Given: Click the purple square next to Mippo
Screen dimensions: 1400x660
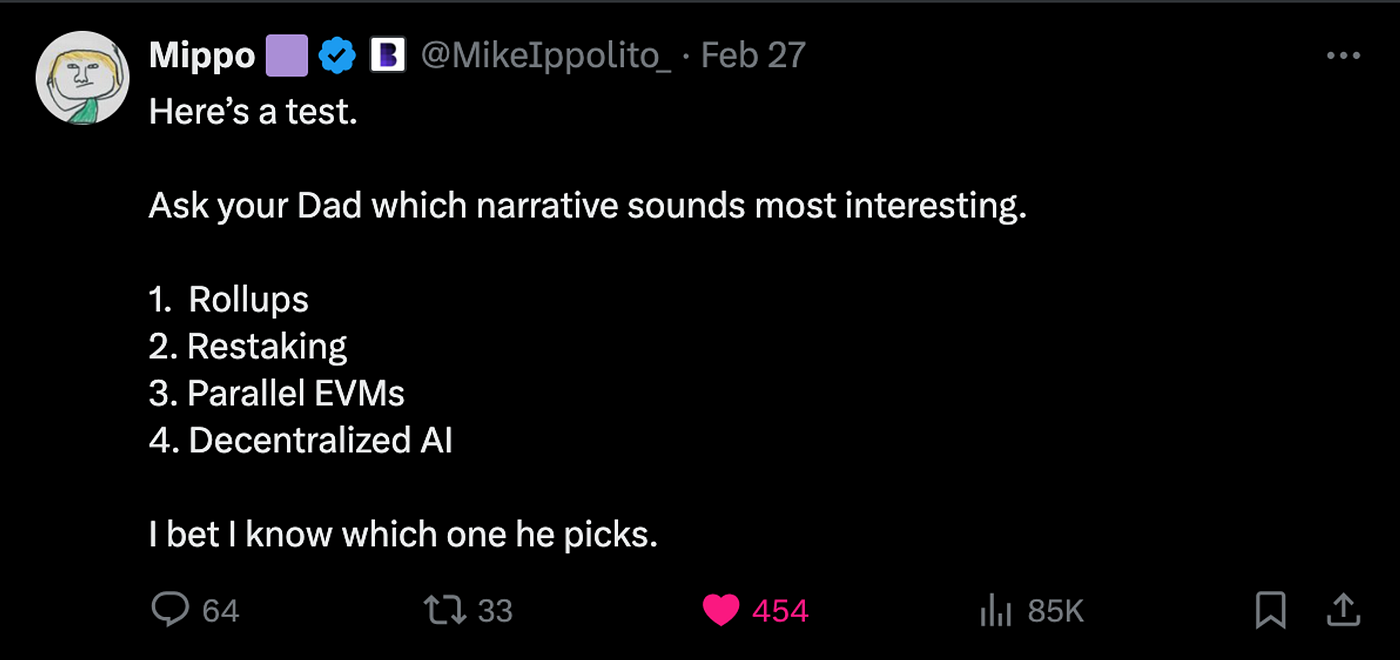Looking at the screenshot, I should (x=286, y=56).
